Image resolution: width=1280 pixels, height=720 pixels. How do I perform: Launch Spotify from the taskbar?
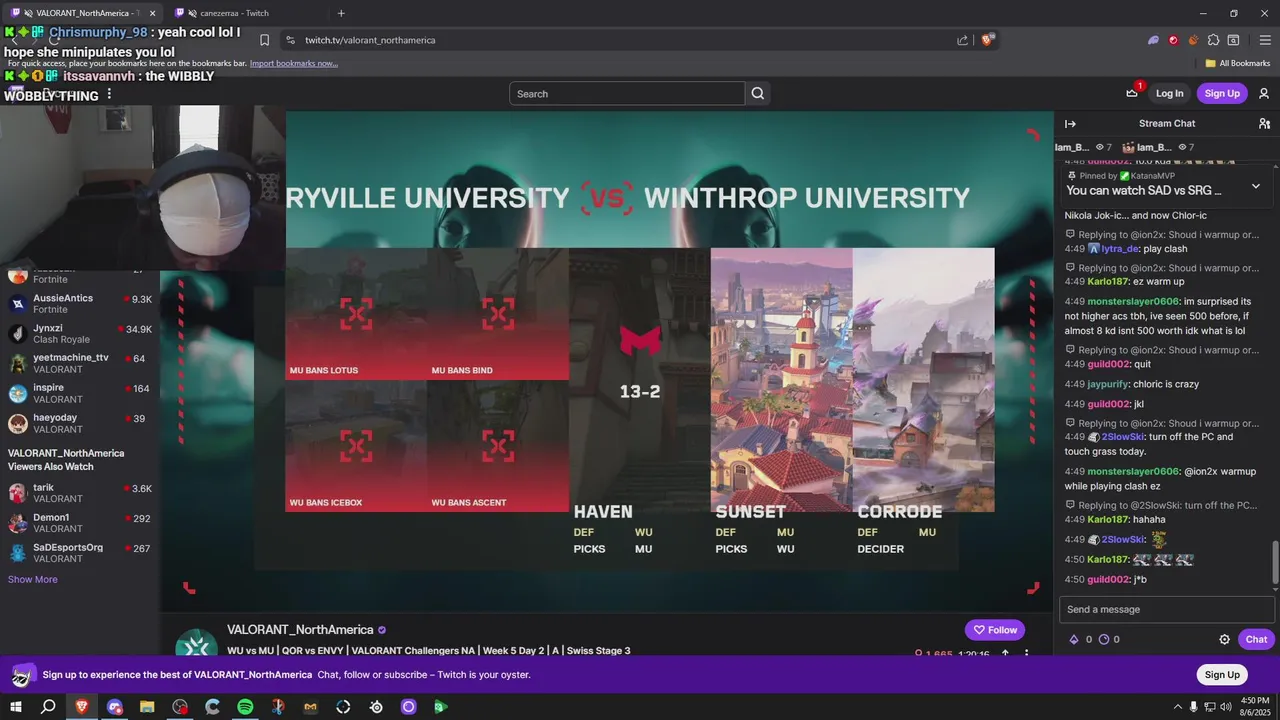pos(245,707)
